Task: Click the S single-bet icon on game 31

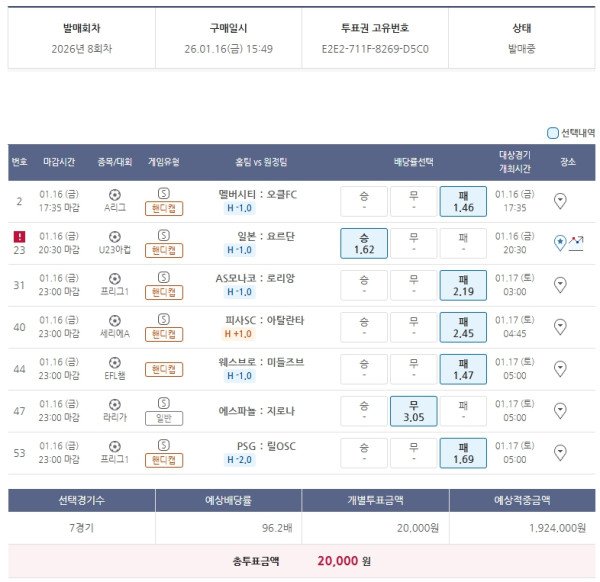Action: pyautogui.click(x=164, y=277)
